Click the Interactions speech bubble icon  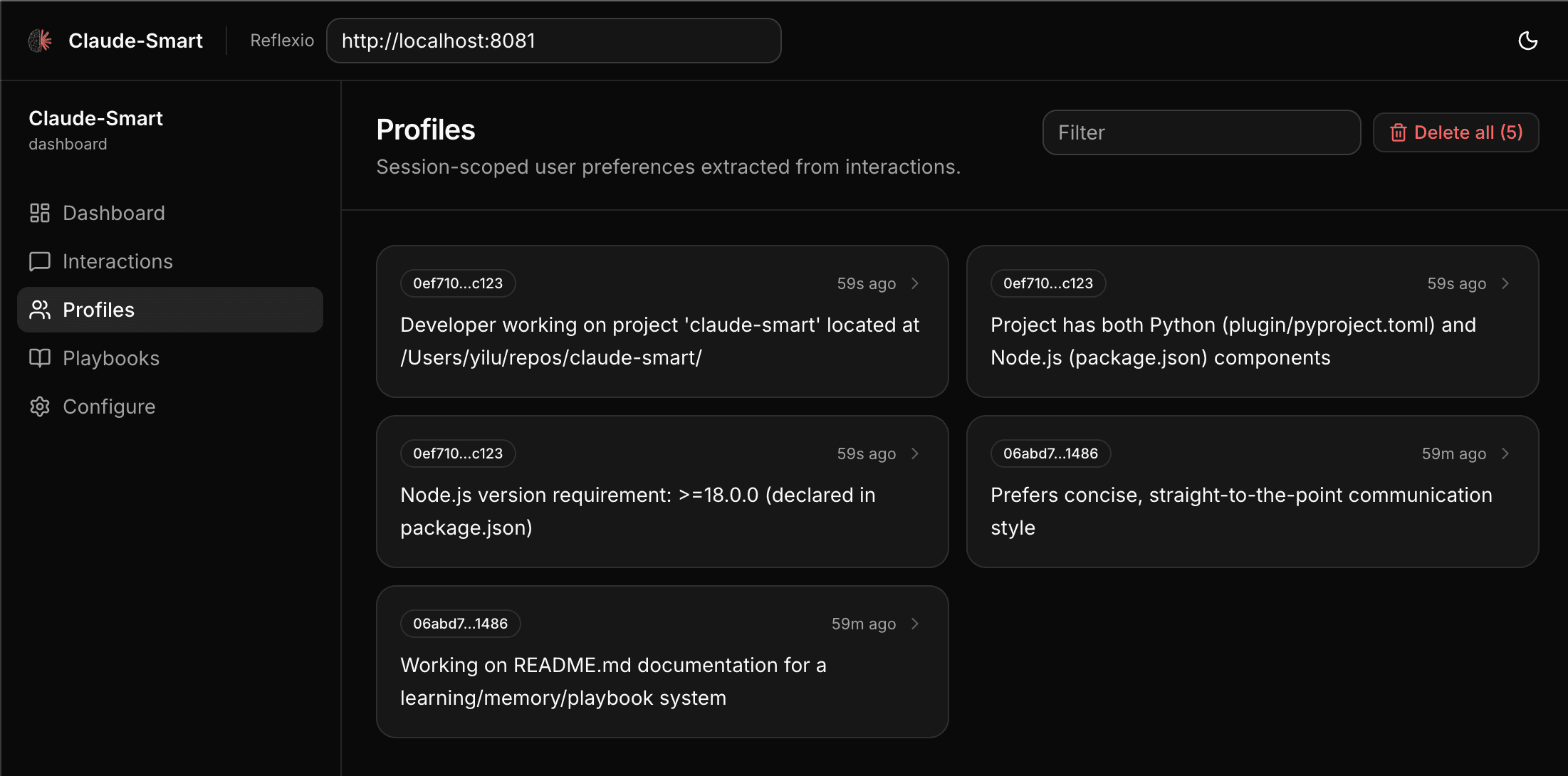tap(39, 261)
